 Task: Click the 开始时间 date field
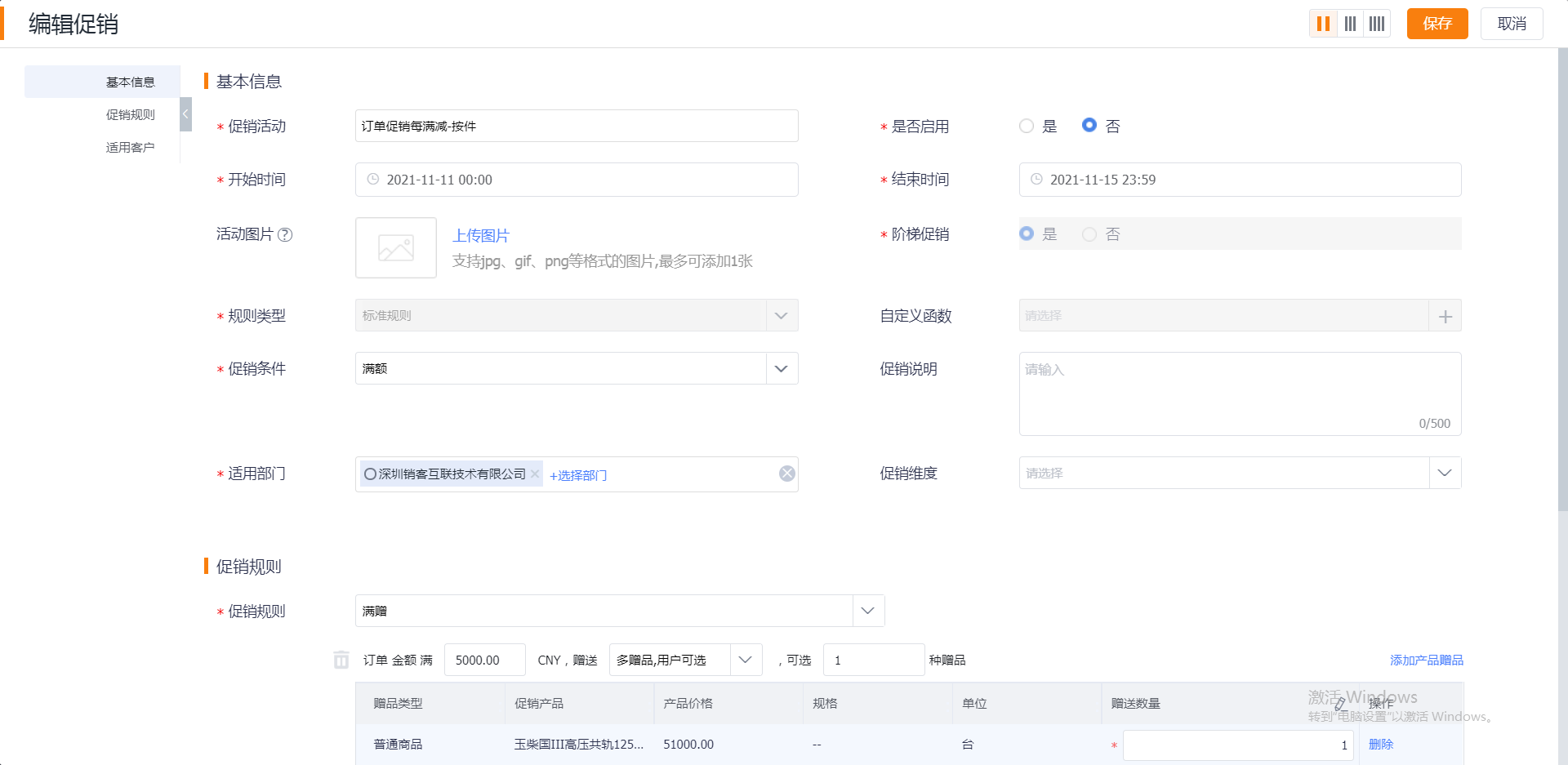(577, 180)
